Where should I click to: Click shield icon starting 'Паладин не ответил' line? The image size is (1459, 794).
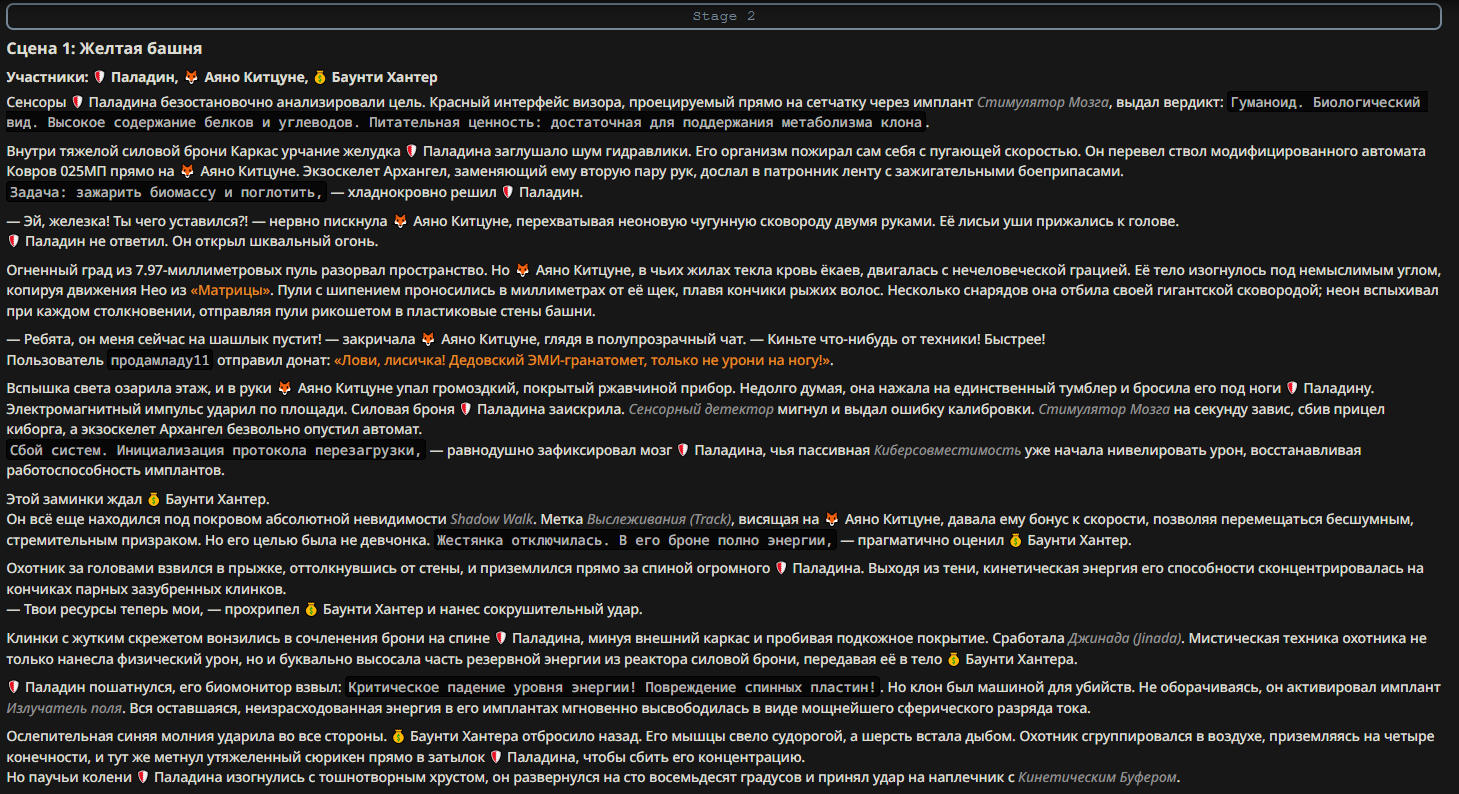tap(14, 241)
